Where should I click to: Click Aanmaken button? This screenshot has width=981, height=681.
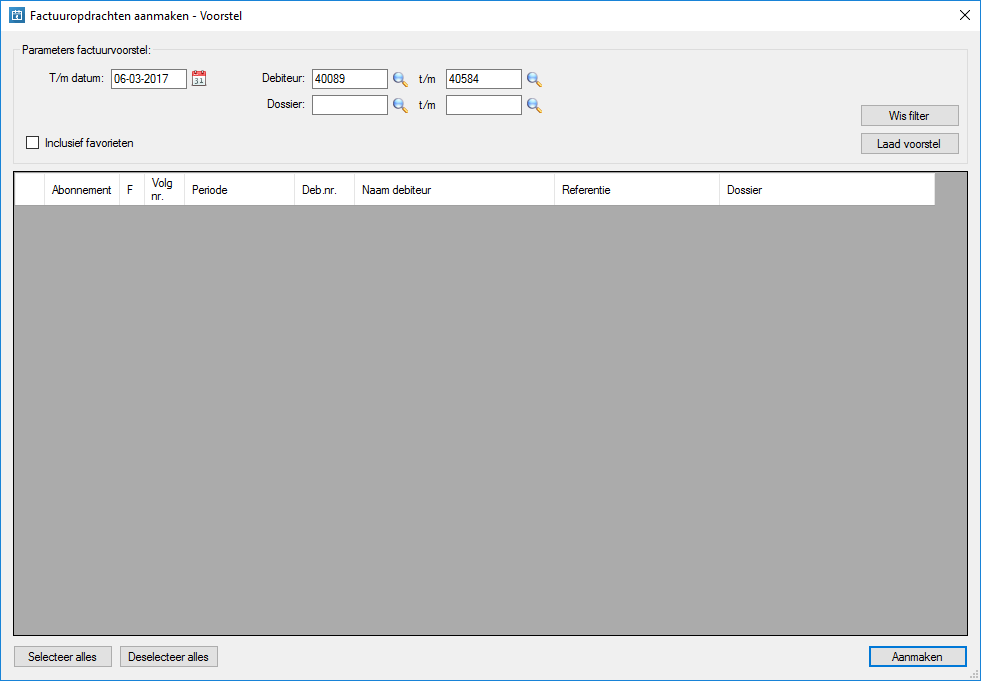pyautogui.click(x=918, y=657)
